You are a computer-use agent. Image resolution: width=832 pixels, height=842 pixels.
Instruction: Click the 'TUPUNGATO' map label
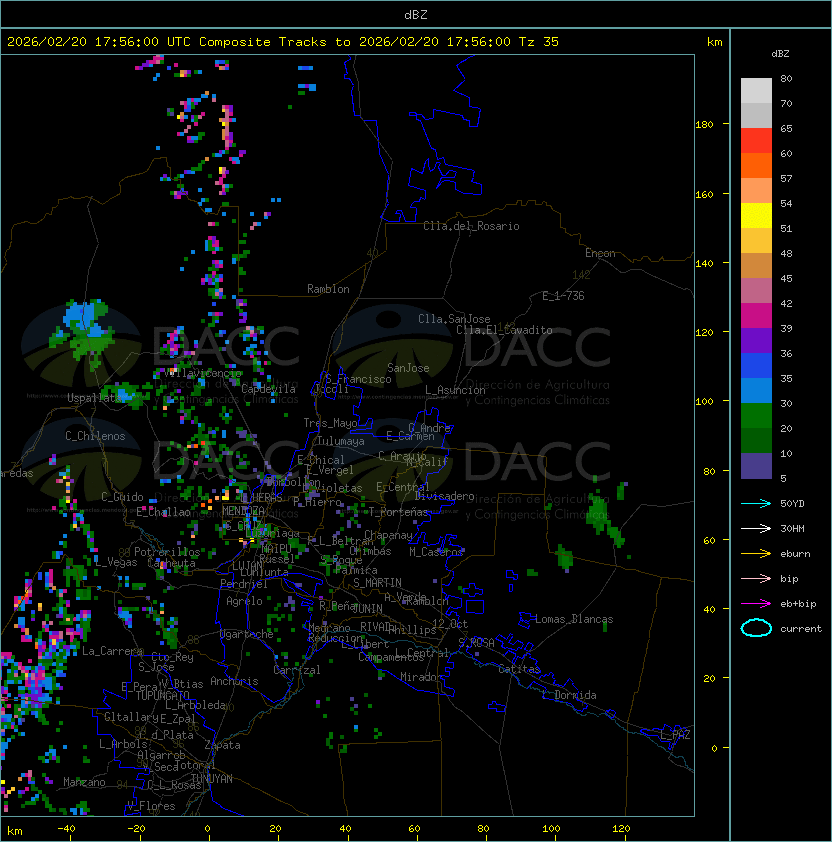click(162, 696)
